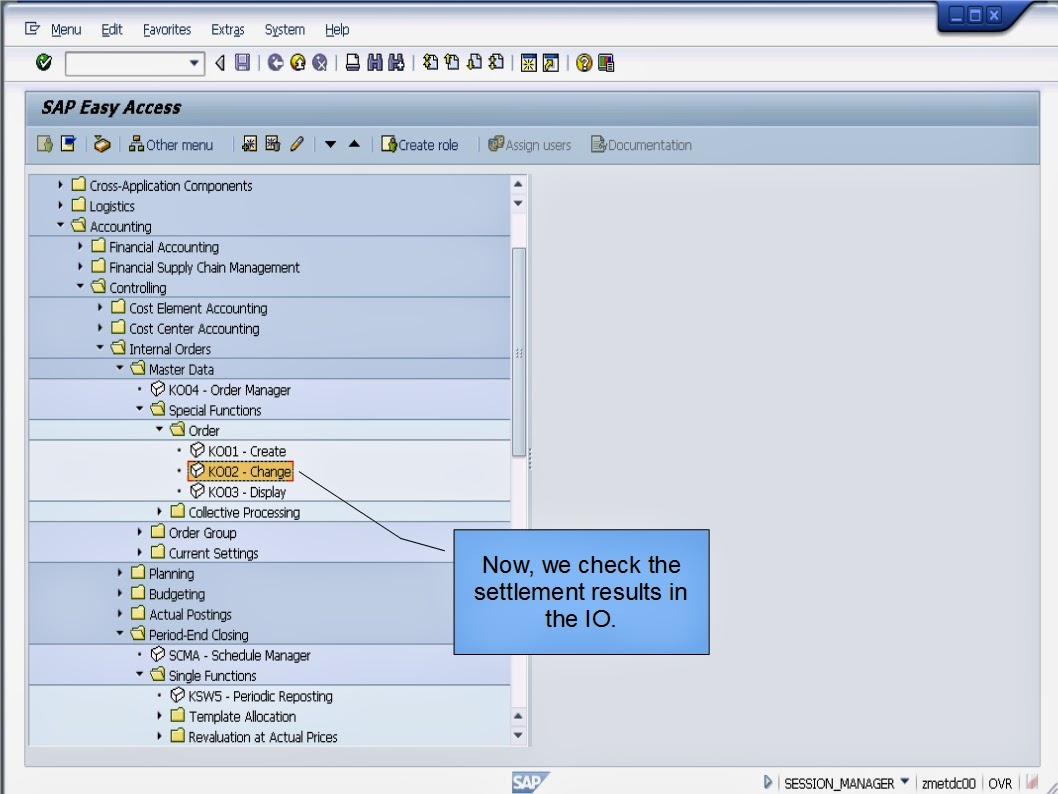Click the Find Next binoculars icon
This screenshot has width=1058, height=794.
click(397, 63)
